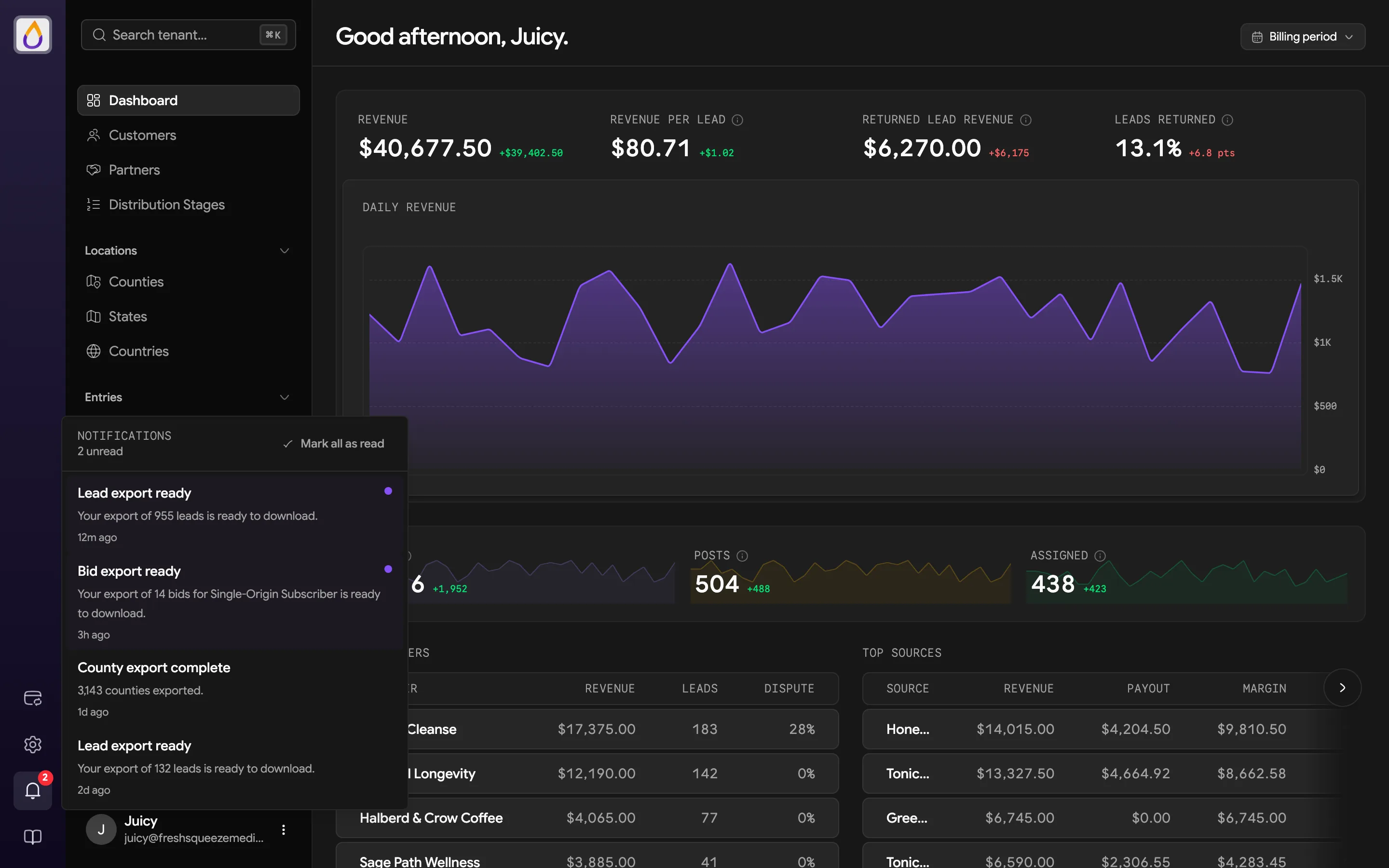The height and width of the screenshot is (868, 1389).
Task: Click the Posts info icon
Action: 742,555
